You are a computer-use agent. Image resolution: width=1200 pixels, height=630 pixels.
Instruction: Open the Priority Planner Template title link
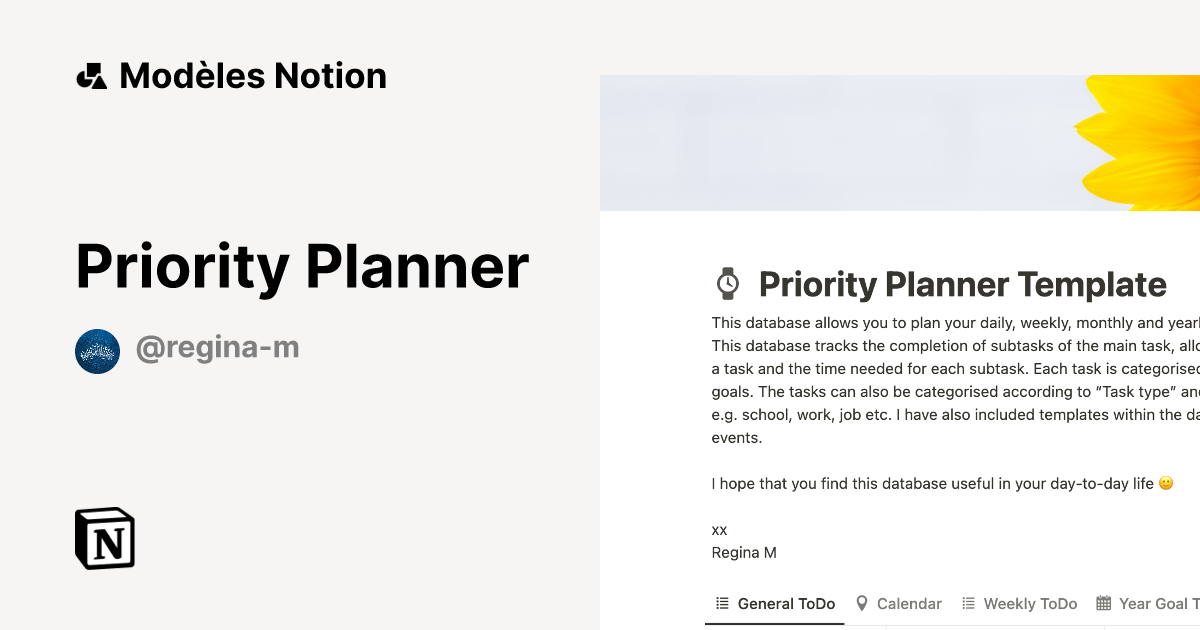tap(962, 284)
